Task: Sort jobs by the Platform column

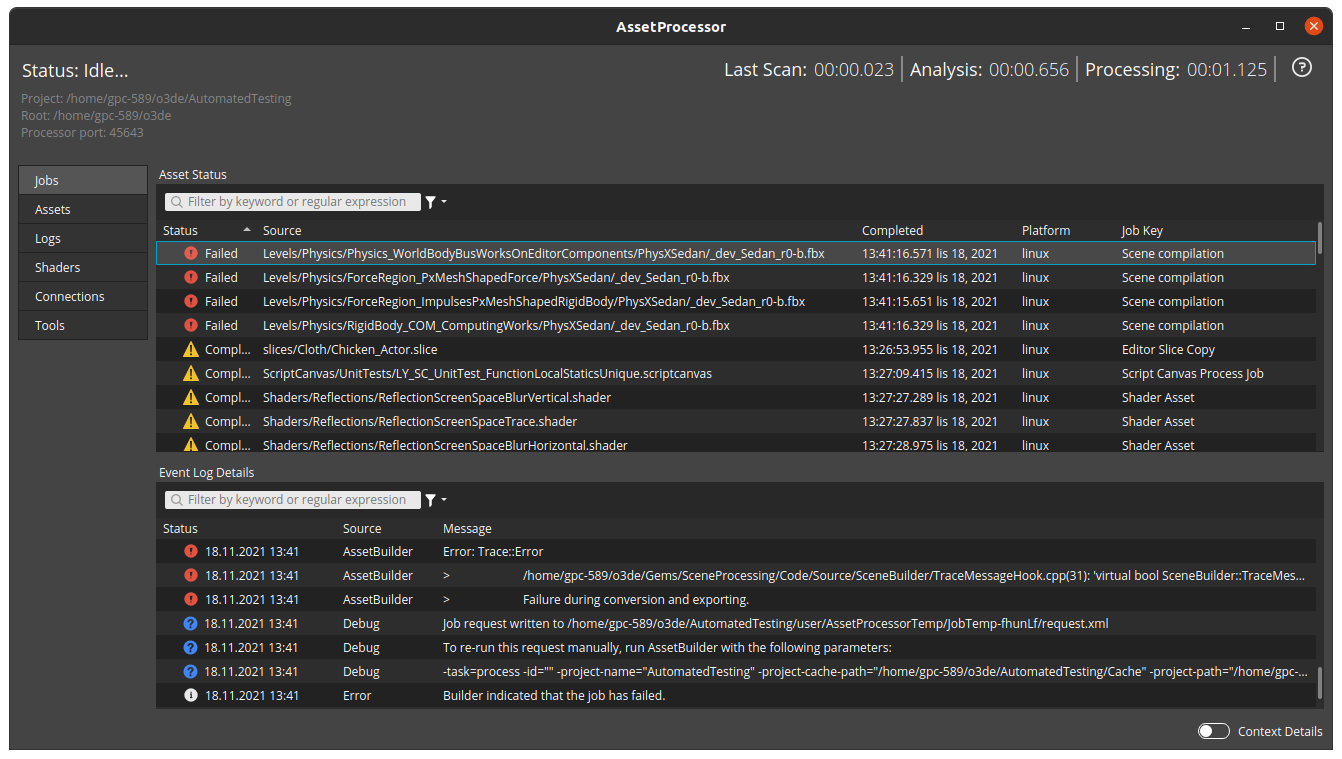Action: click(1046, 230)
